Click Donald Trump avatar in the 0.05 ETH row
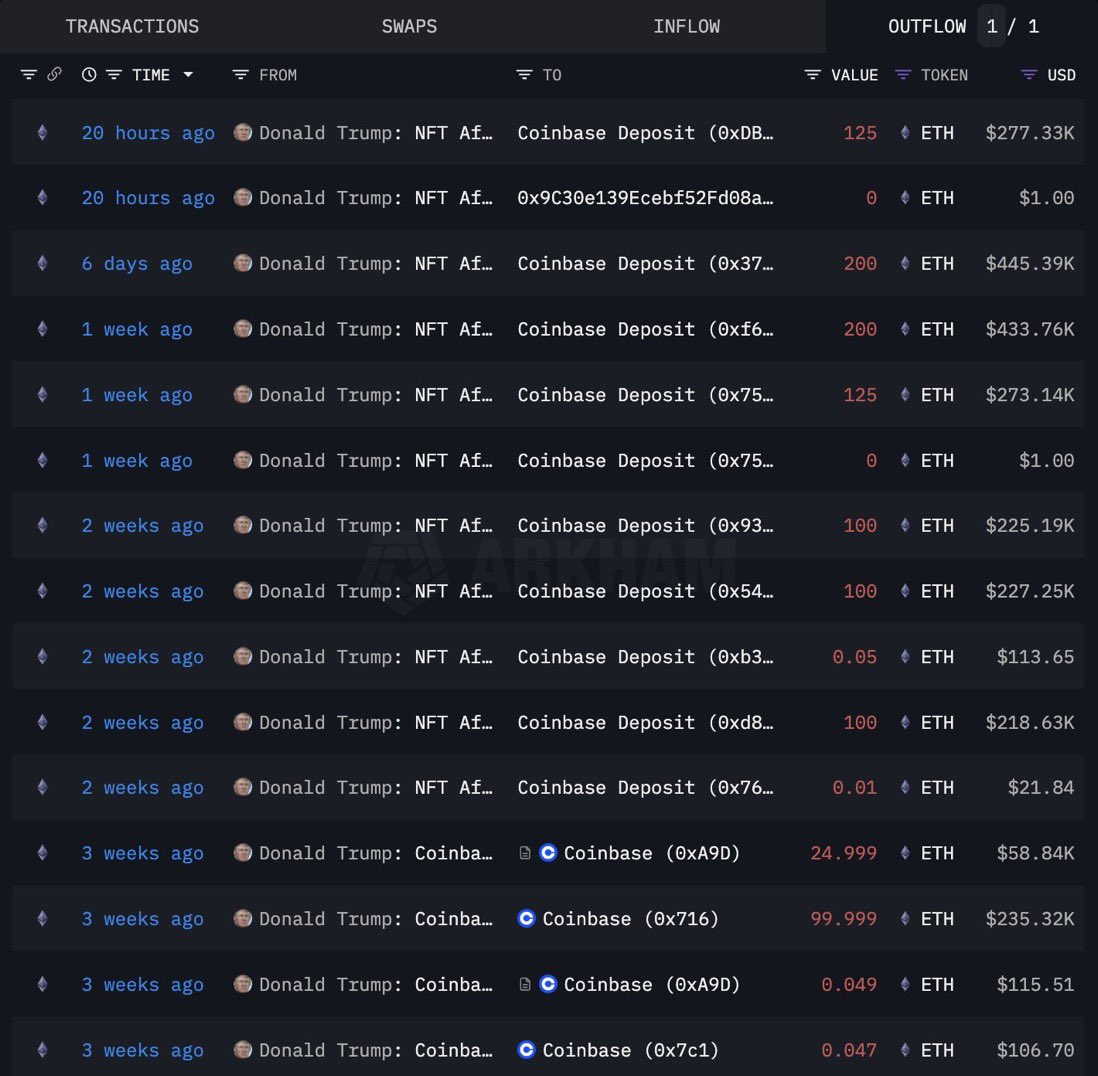 tap(243, 656)
